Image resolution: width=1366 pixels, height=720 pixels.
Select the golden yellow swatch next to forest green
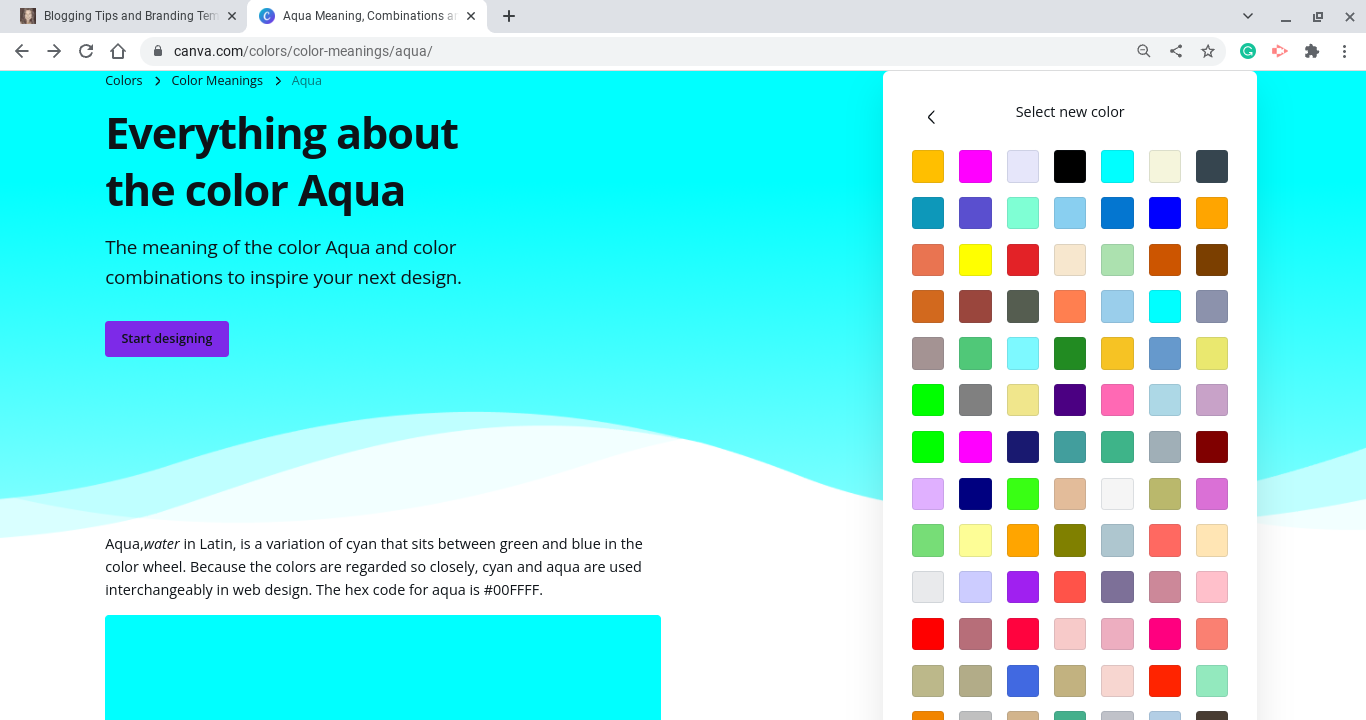(1117, 353)
